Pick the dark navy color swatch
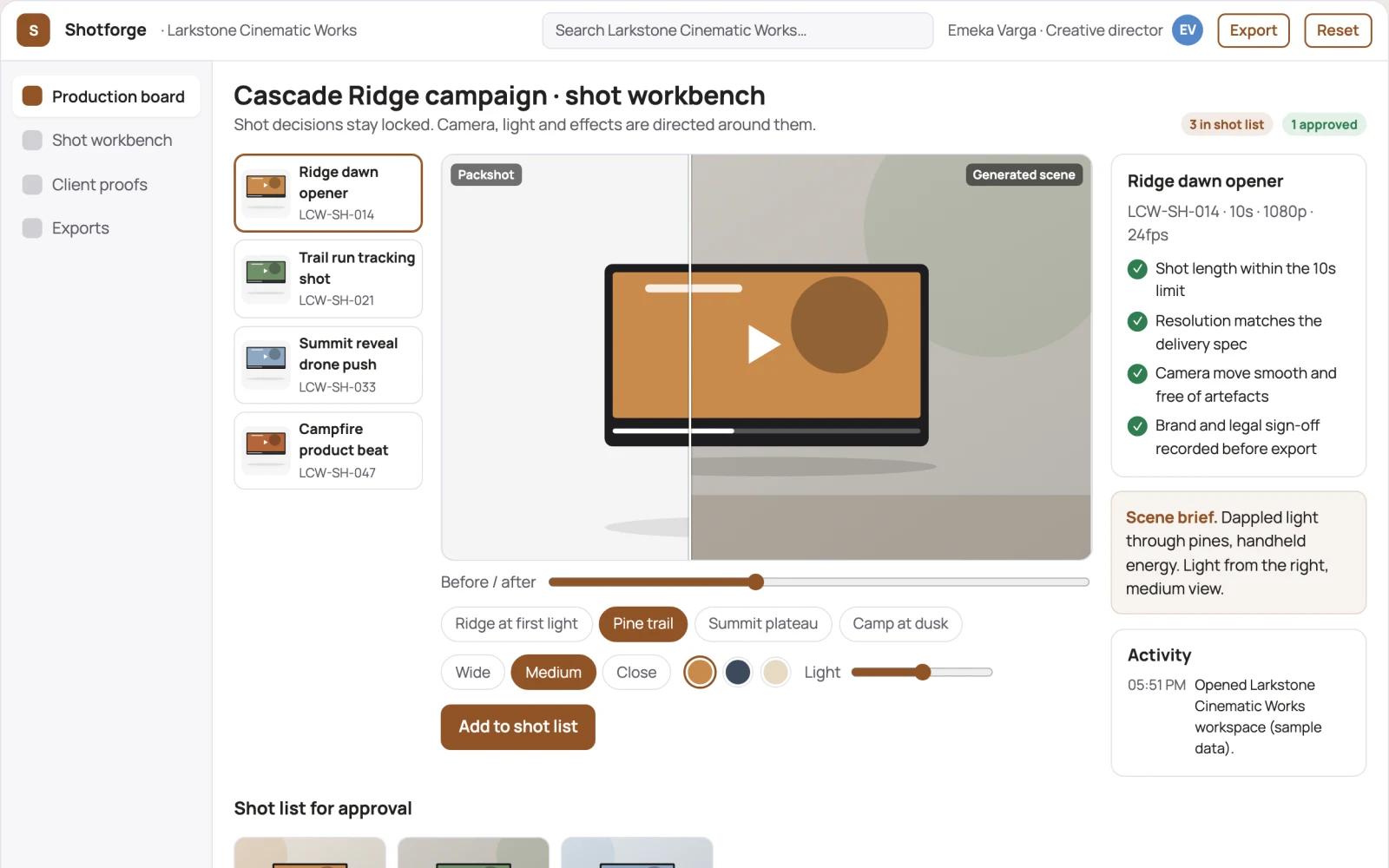The image size is (1389, 868). coord(738,672)
